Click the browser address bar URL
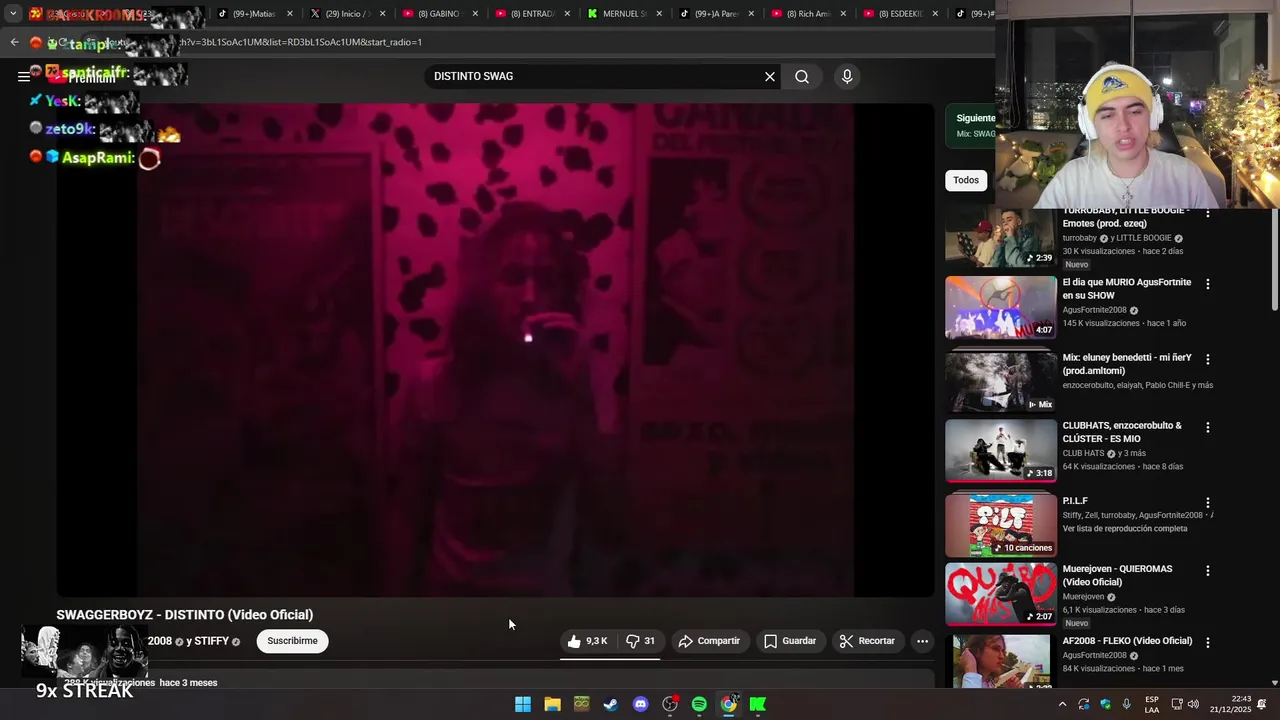The image size is (1280, 720). point(300,42)
